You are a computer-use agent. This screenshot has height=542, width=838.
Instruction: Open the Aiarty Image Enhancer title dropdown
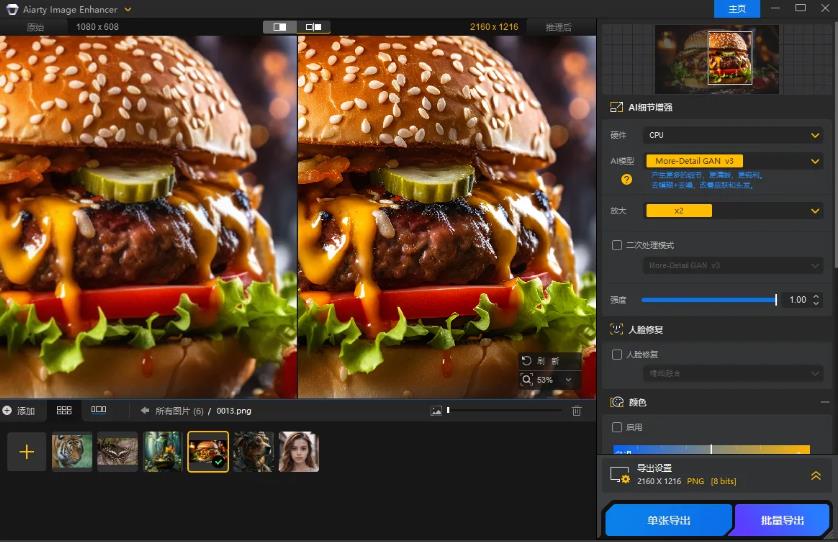(128, 9)
